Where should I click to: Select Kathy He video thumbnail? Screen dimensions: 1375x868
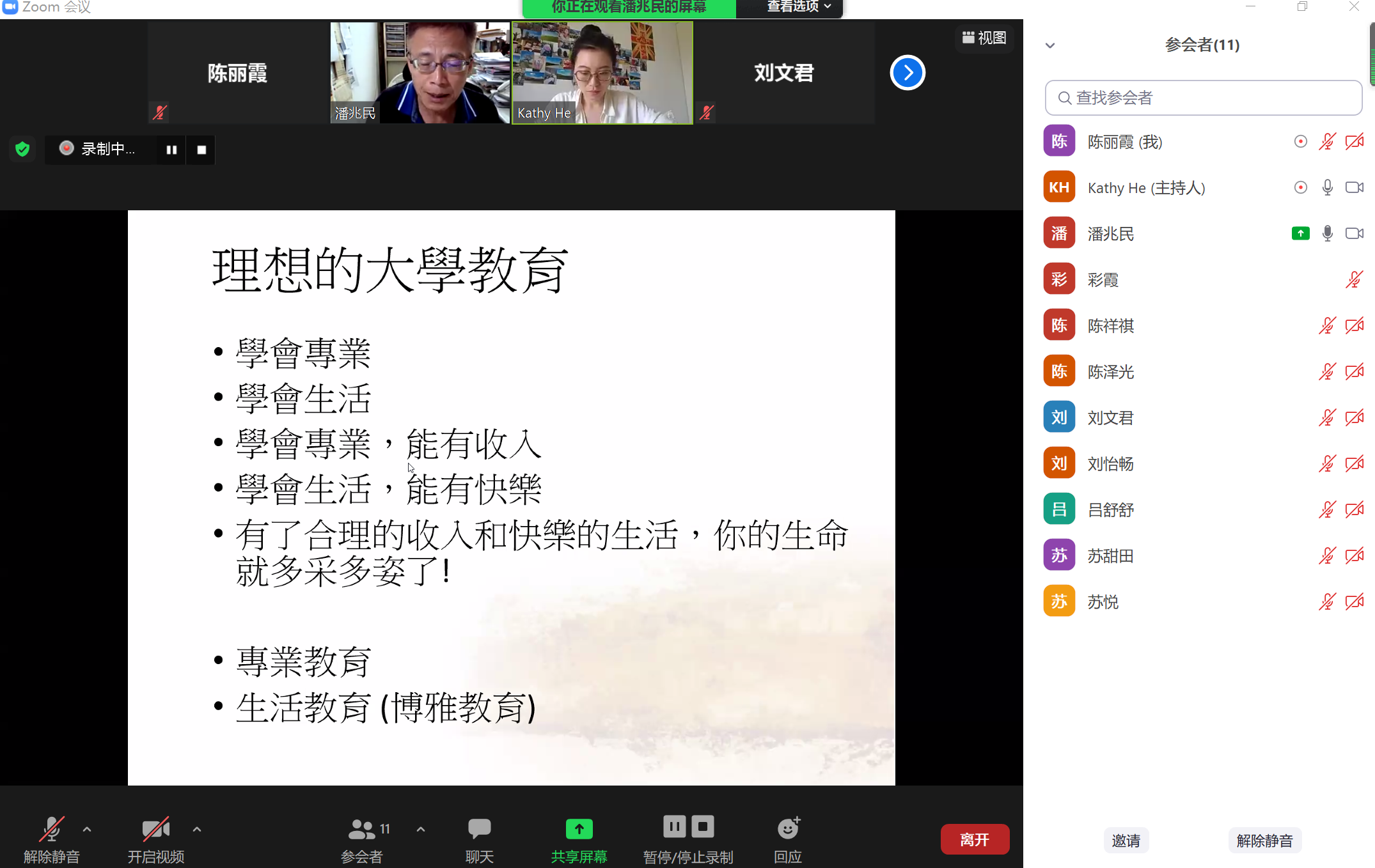coord(602,72)
